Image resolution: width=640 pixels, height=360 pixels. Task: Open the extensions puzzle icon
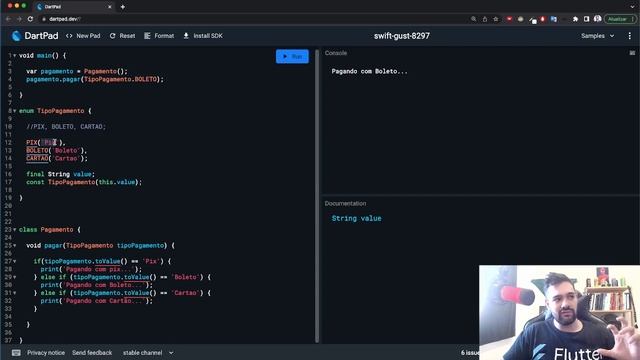pyautogui.click(x=576, y=19)
